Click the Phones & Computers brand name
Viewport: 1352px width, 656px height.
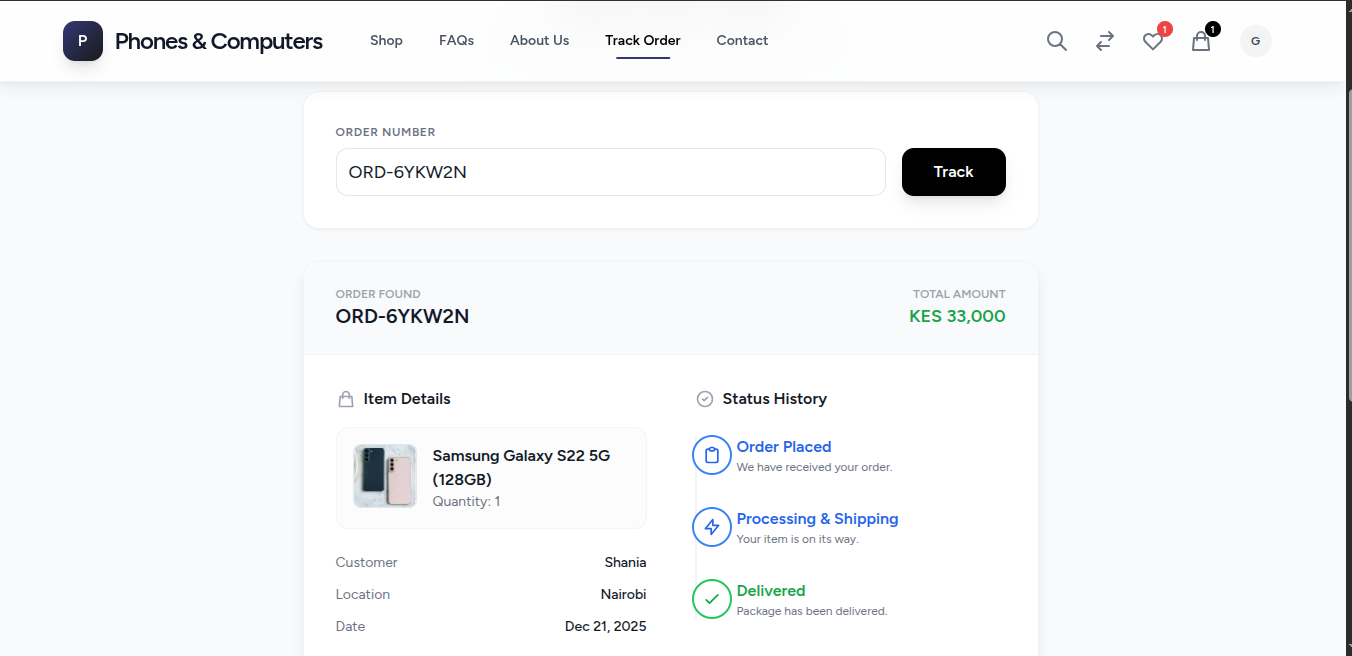click(x=219, y=41)
